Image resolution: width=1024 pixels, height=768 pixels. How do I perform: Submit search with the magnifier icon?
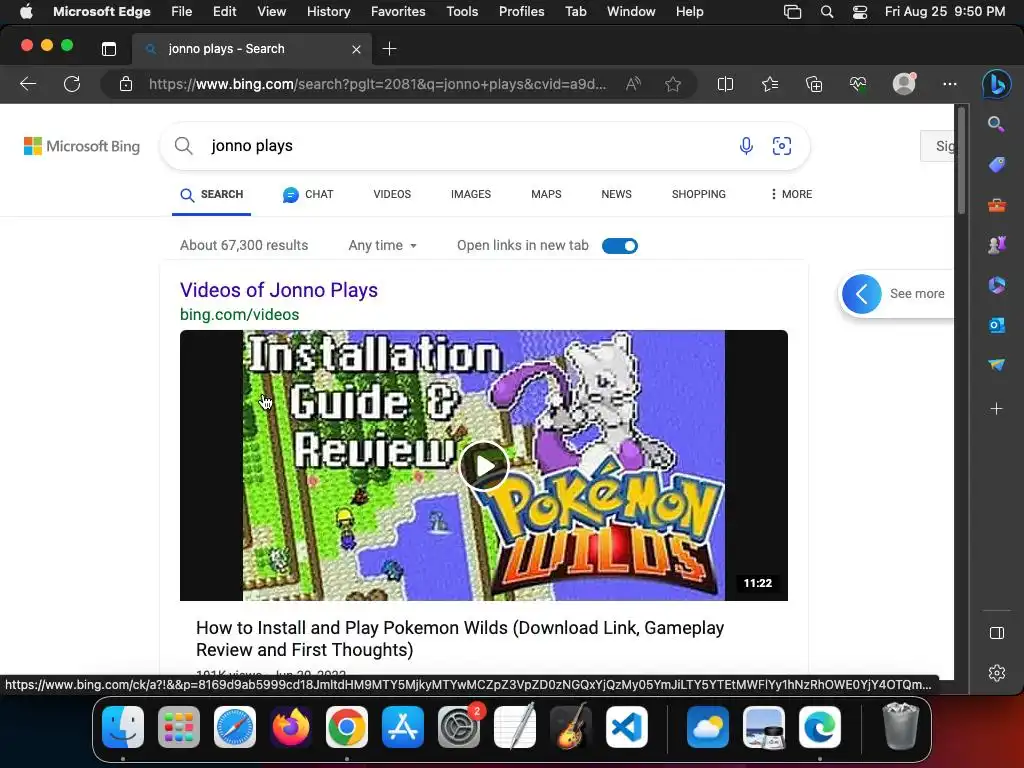click(x=184, y=146)
